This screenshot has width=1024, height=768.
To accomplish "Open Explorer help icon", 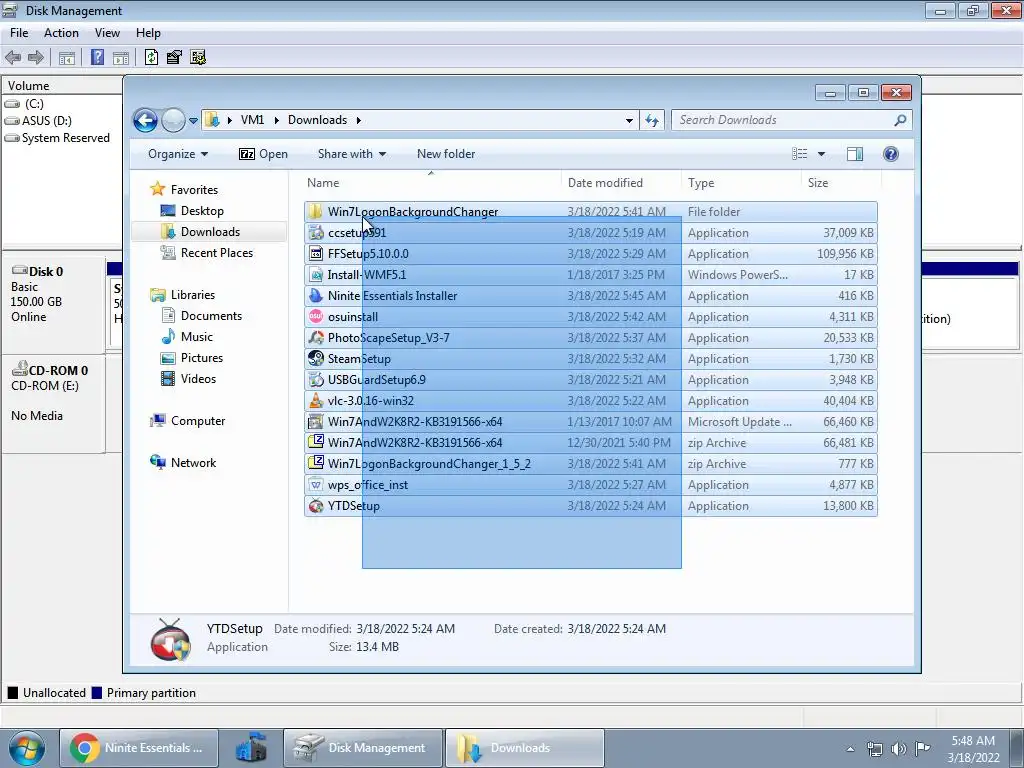I will coord(891,154).
